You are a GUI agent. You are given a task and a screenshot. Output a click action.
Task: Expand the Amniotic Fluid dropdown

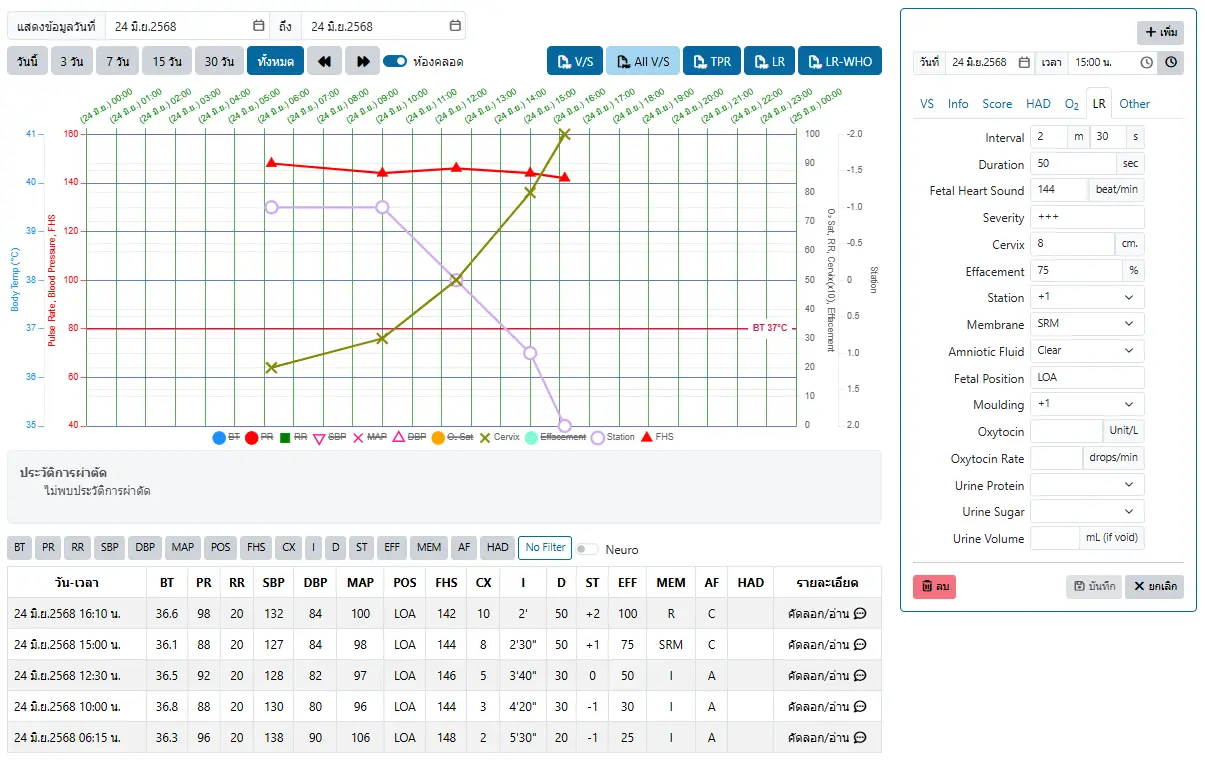tap(1088, 351)
